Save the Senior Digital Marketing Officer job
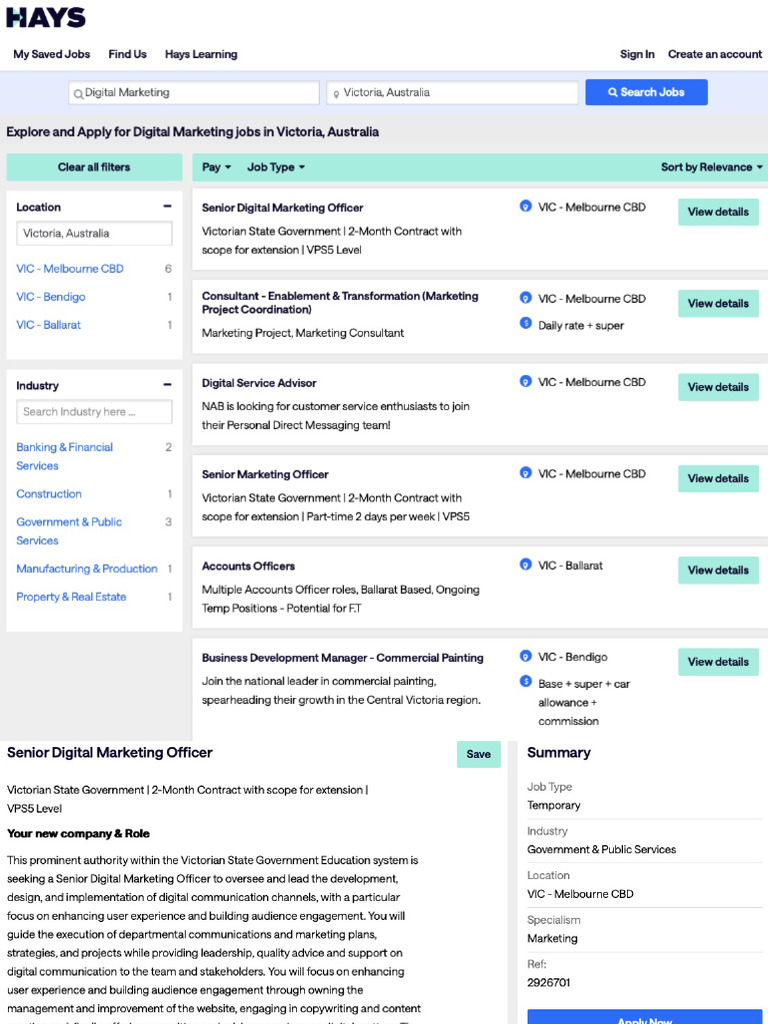768x1024 pixels. pos(478,754)
